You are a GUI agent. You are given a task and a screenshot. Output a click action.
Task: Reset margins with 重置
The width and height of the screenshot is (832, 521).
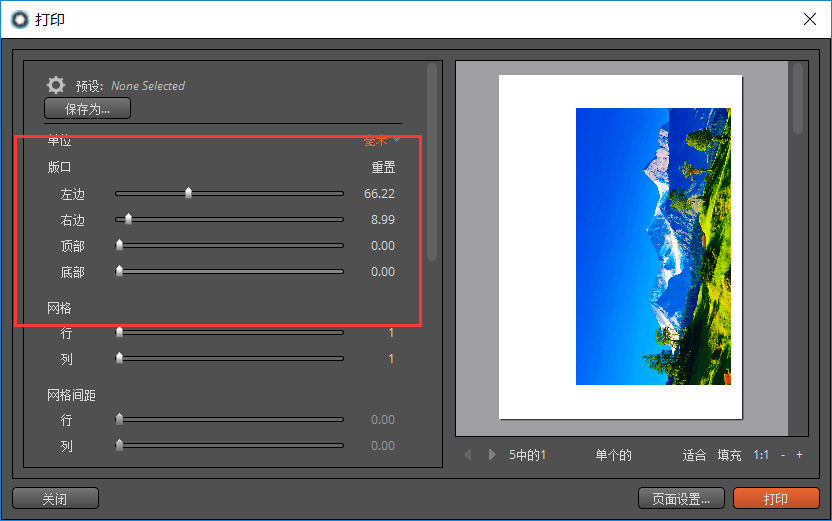(383, 168)
